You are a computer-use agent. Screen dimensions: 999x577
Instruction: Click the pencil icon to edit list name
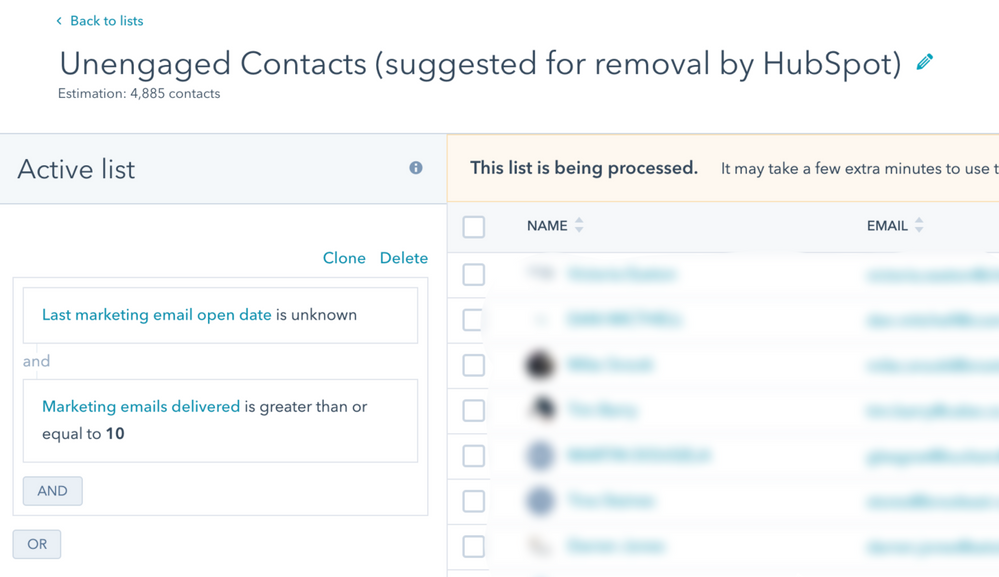(x=924, y=62)
